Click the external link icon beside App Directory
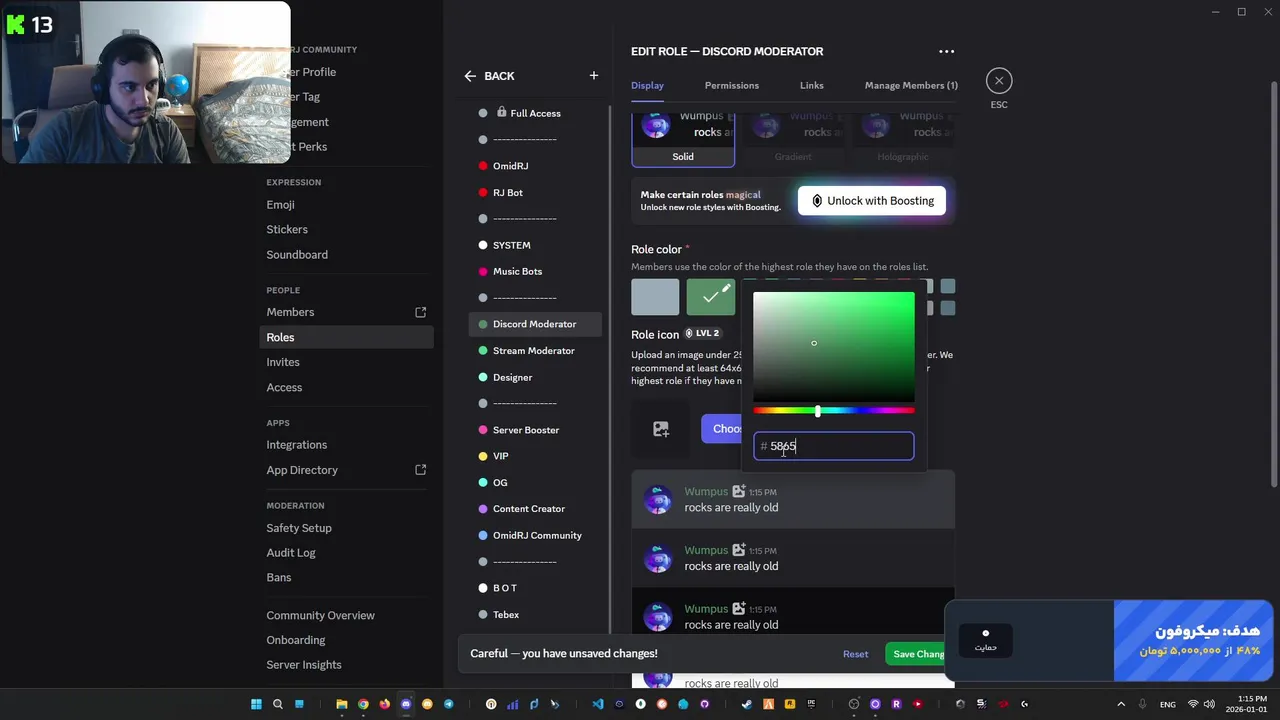This screenshot has height=720, width=1280. 420,470
